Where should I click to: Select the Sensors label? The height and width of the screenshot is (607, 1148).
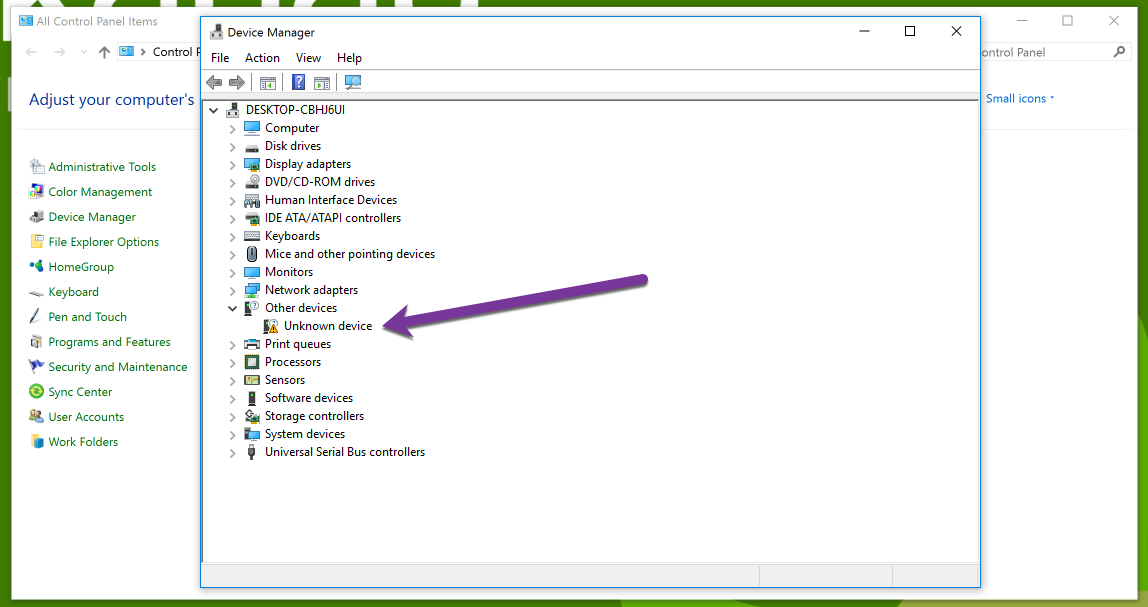285,380
